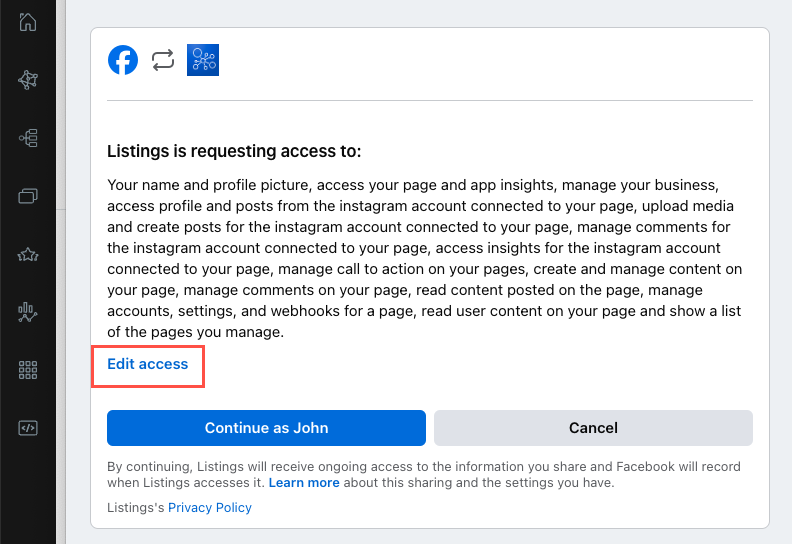The image size is (792, 544).
Task: Click the blue Listings app icon
Action: (203, 61)
